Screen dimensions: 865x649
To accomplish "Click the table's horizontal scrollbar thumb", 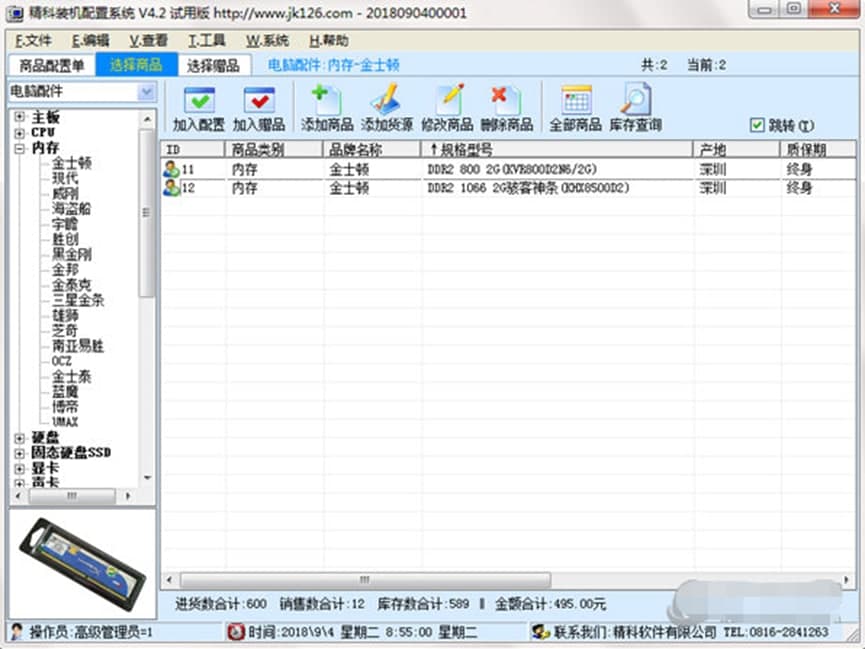I will pos(365,579).
